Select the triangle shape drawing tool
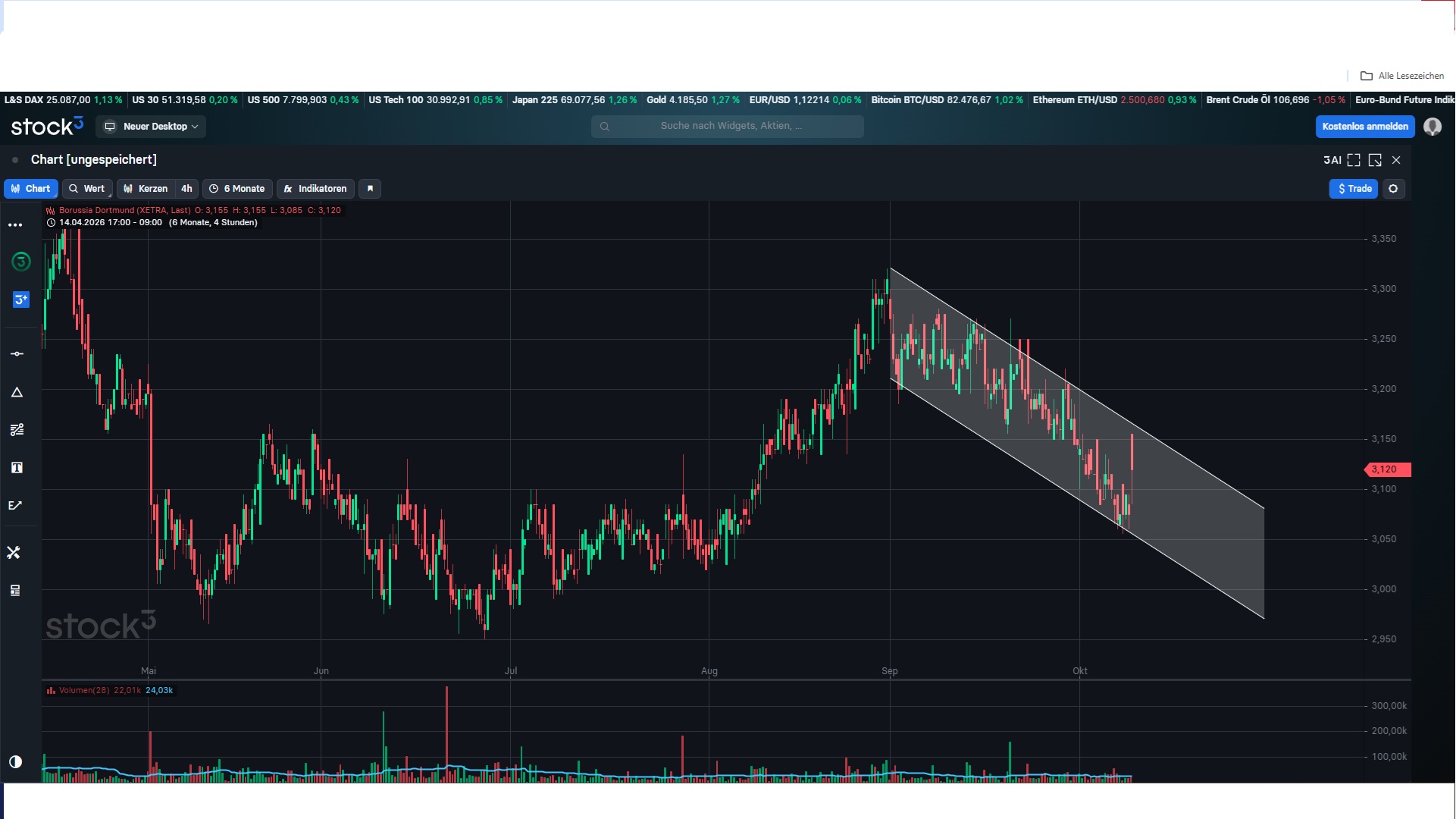This screenshot has height=819, width=1456. [17, 392]
